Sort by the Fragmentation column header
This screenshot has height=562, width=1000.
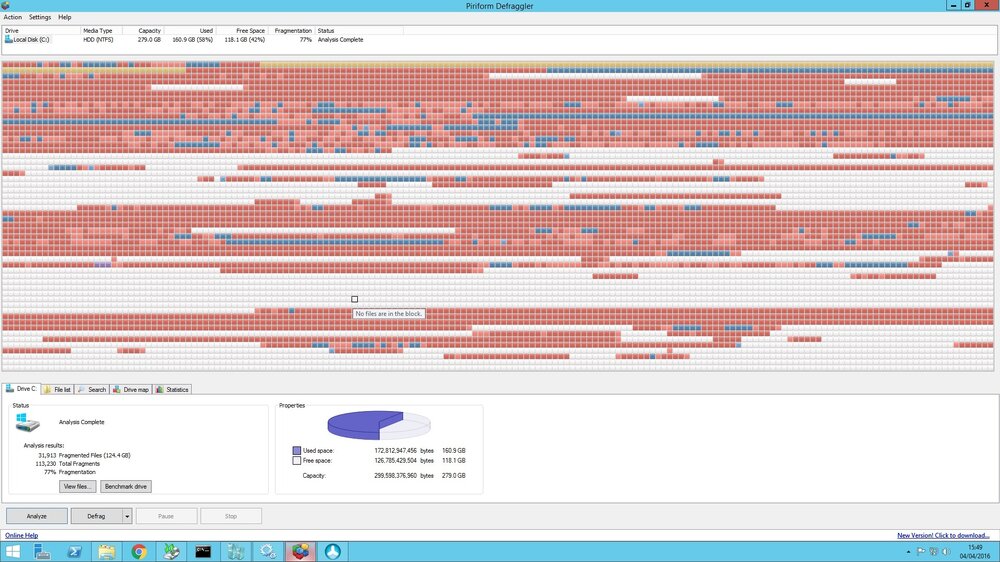pos(292,31)
